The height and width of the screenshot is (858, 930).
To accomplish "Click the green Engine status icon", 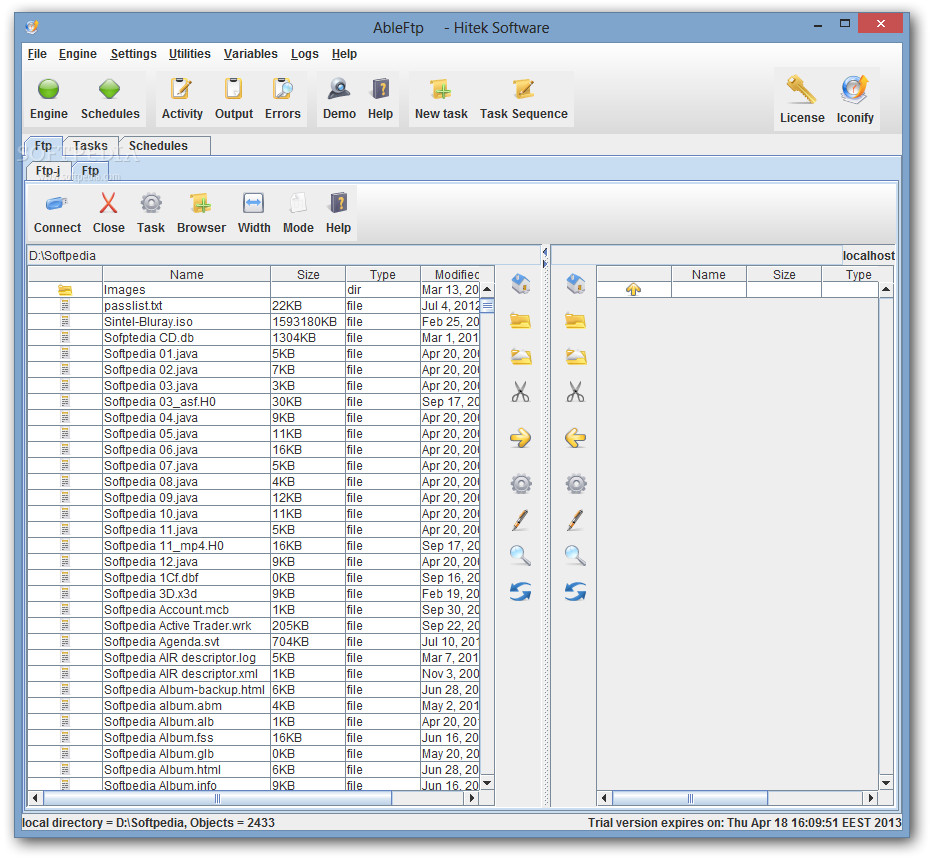I will pos(49,90).
